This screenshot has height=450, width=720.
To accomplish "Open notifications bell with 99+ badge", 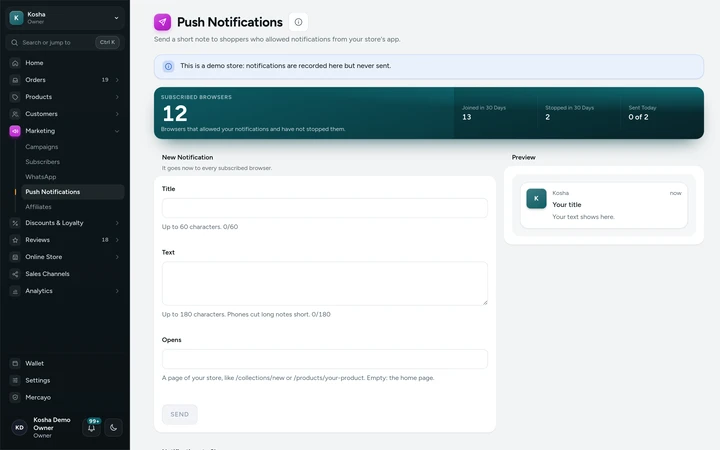I will [x=92, y=428].
